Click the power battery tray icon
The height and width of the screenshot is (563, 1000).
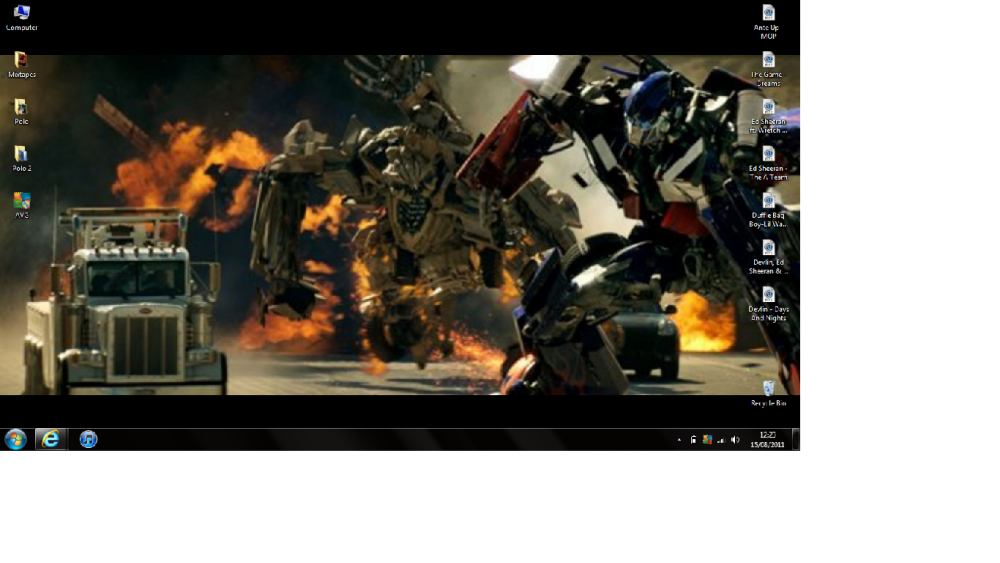click(693, 440)
